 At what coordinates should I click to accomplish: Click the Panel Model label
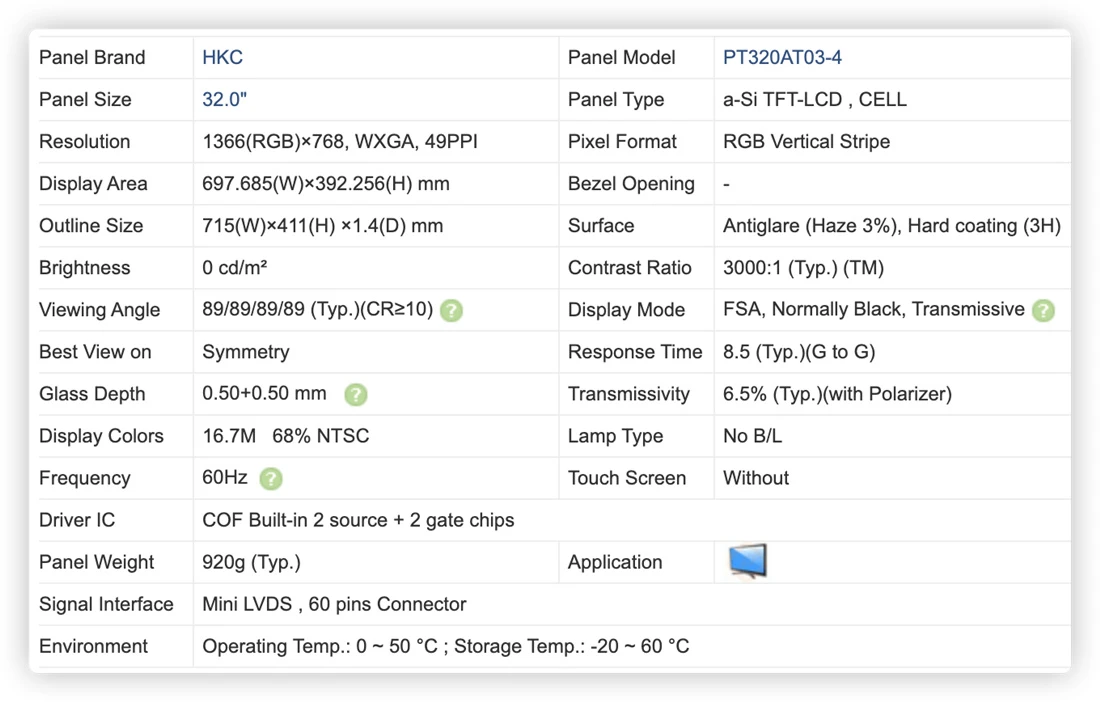pyautogui.click(x=622, y=58)
